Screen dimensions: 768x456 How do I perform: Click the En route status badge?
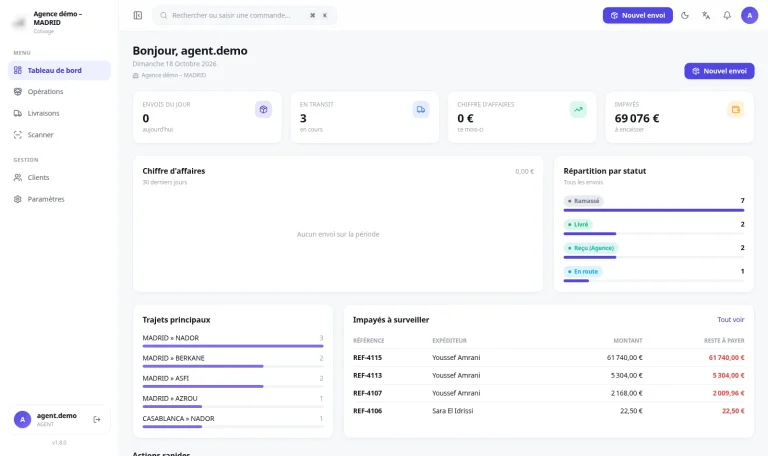click(583, 271)
